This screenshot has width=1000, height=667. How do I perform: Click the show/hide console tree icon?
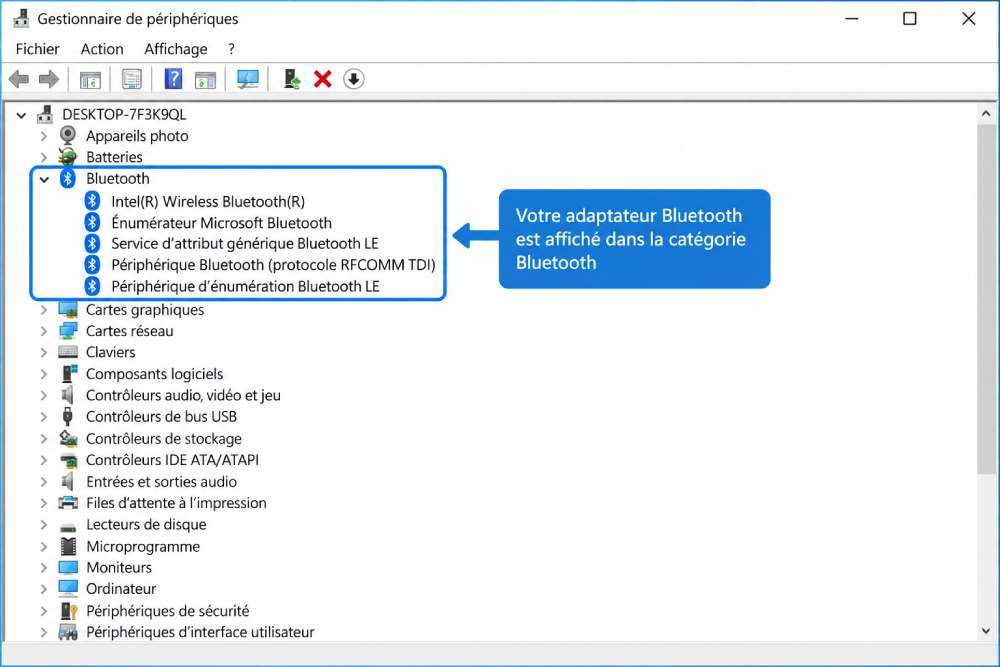tap(91, 80)
